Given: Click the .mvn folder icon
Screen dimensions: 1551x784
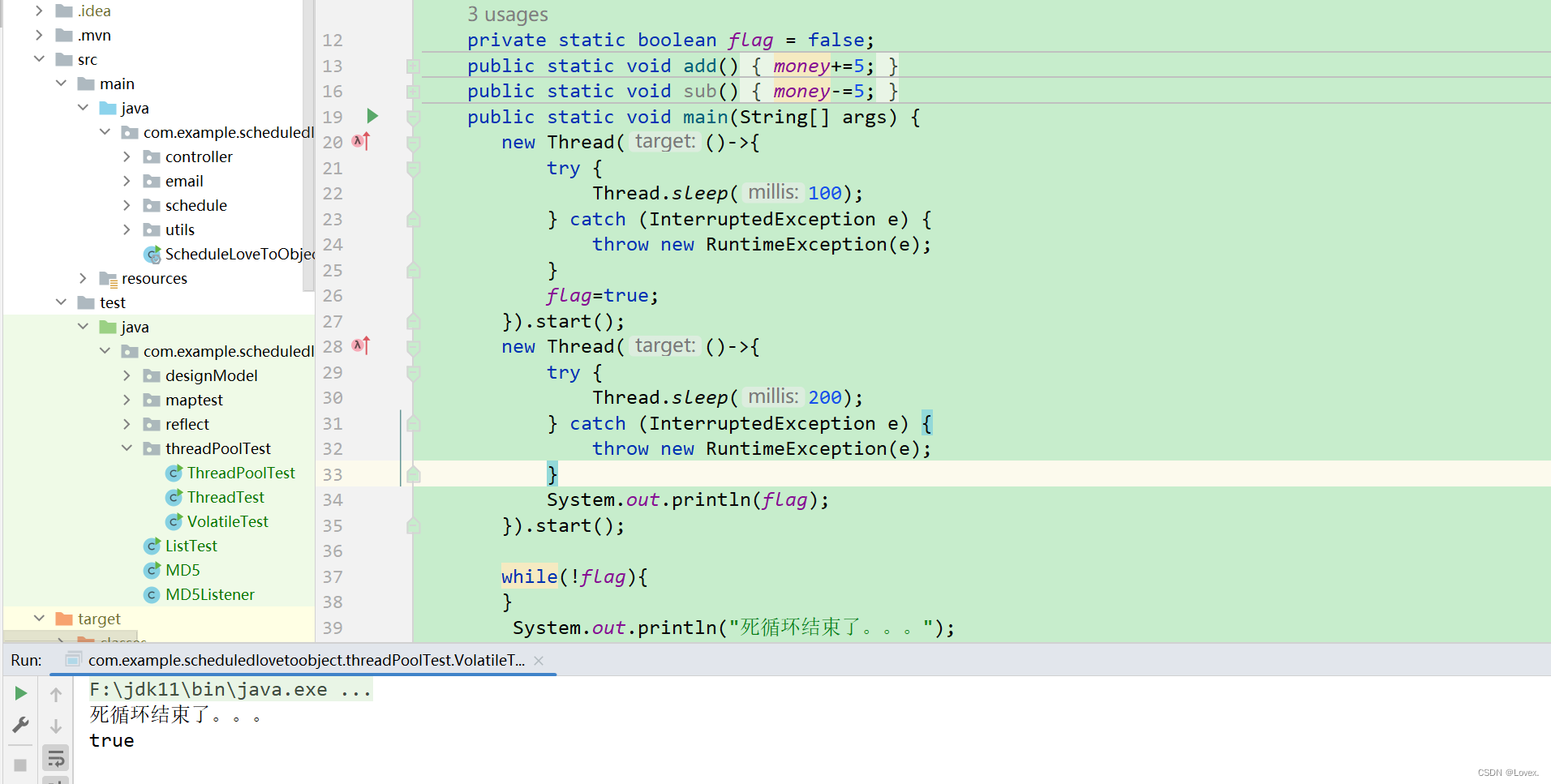Looking at the screenshot, I should [64, 35].
